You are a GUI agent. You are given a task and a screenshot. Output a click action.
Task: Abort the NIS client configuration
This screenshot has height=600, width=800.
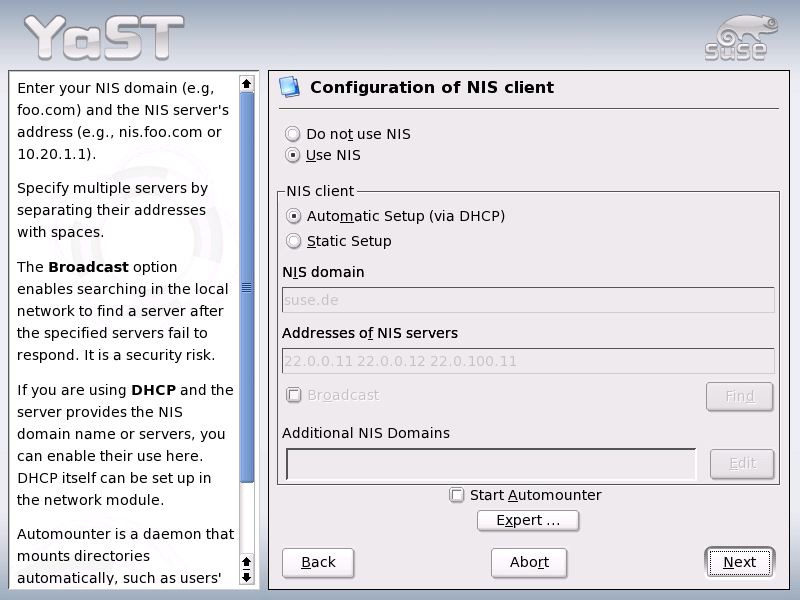point(528,562)
